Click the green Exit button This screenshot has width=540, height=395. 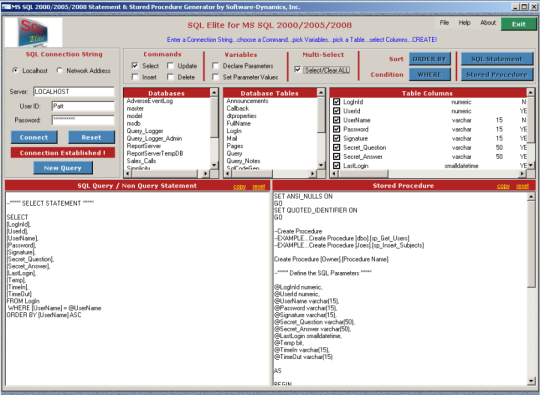(519, 24)
